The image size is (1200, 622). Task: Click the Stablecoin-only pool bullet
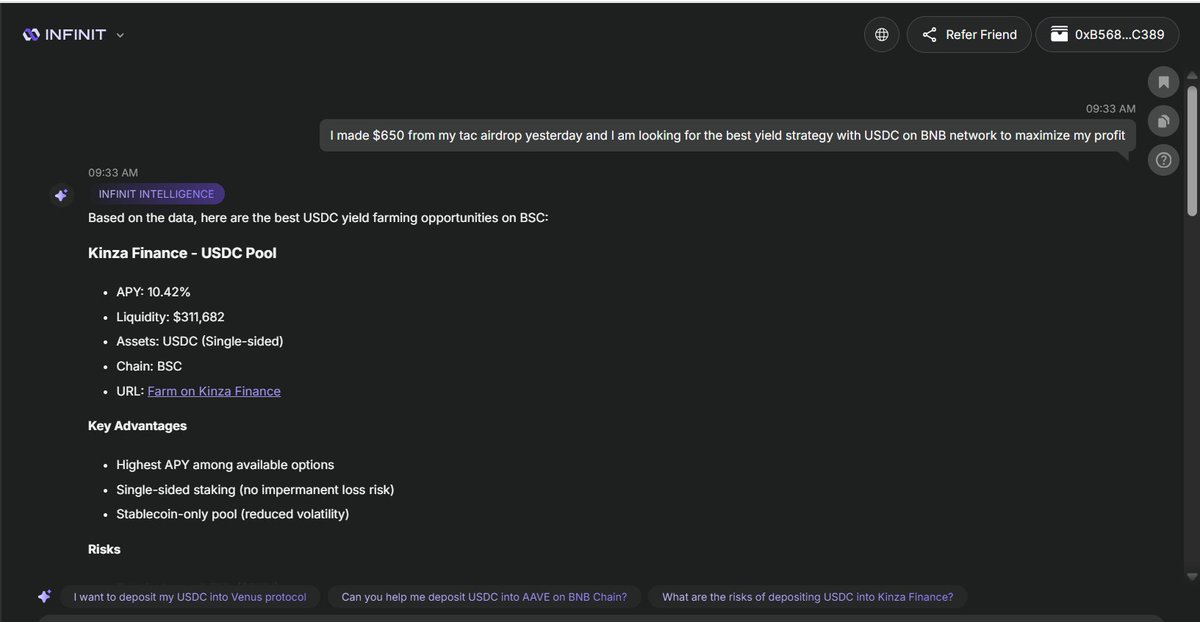click(232, 514)
